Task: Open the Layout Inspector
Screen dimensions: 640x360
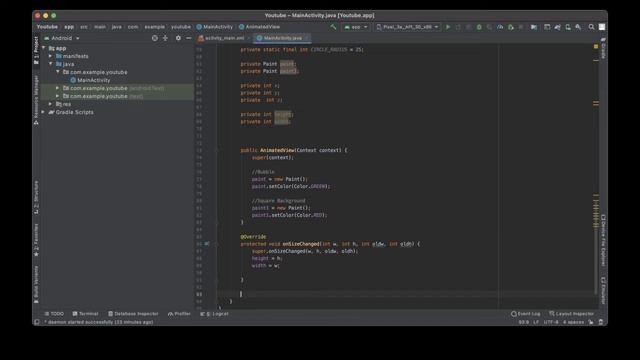Action: 571,314
